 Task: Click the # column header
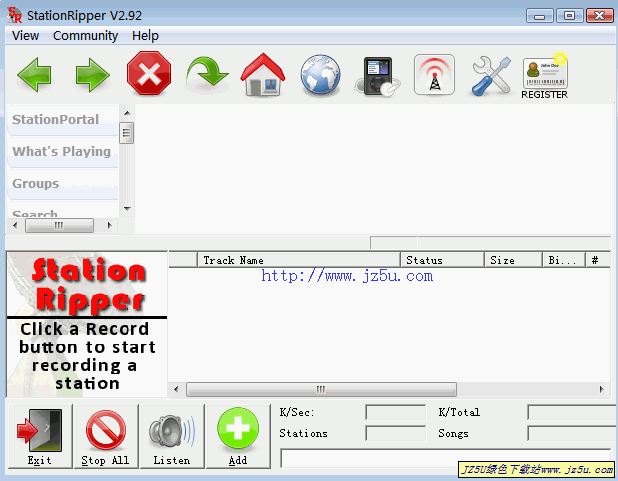coord(598,260)
